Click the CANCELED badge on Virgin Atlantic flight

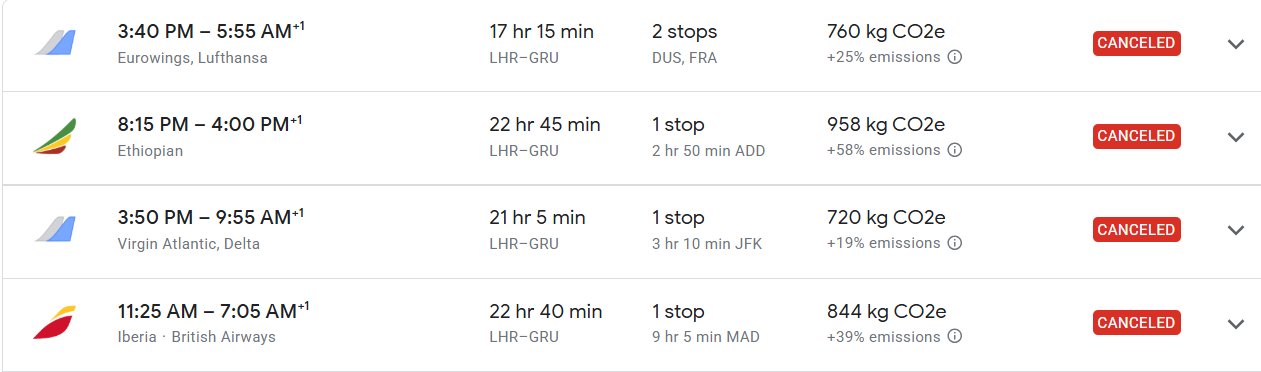point(1136,229)
